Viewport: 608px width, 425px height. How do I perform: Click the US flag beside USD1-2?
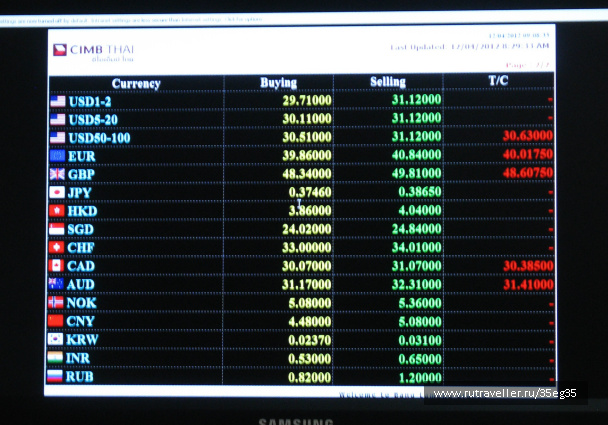(57, 101)
